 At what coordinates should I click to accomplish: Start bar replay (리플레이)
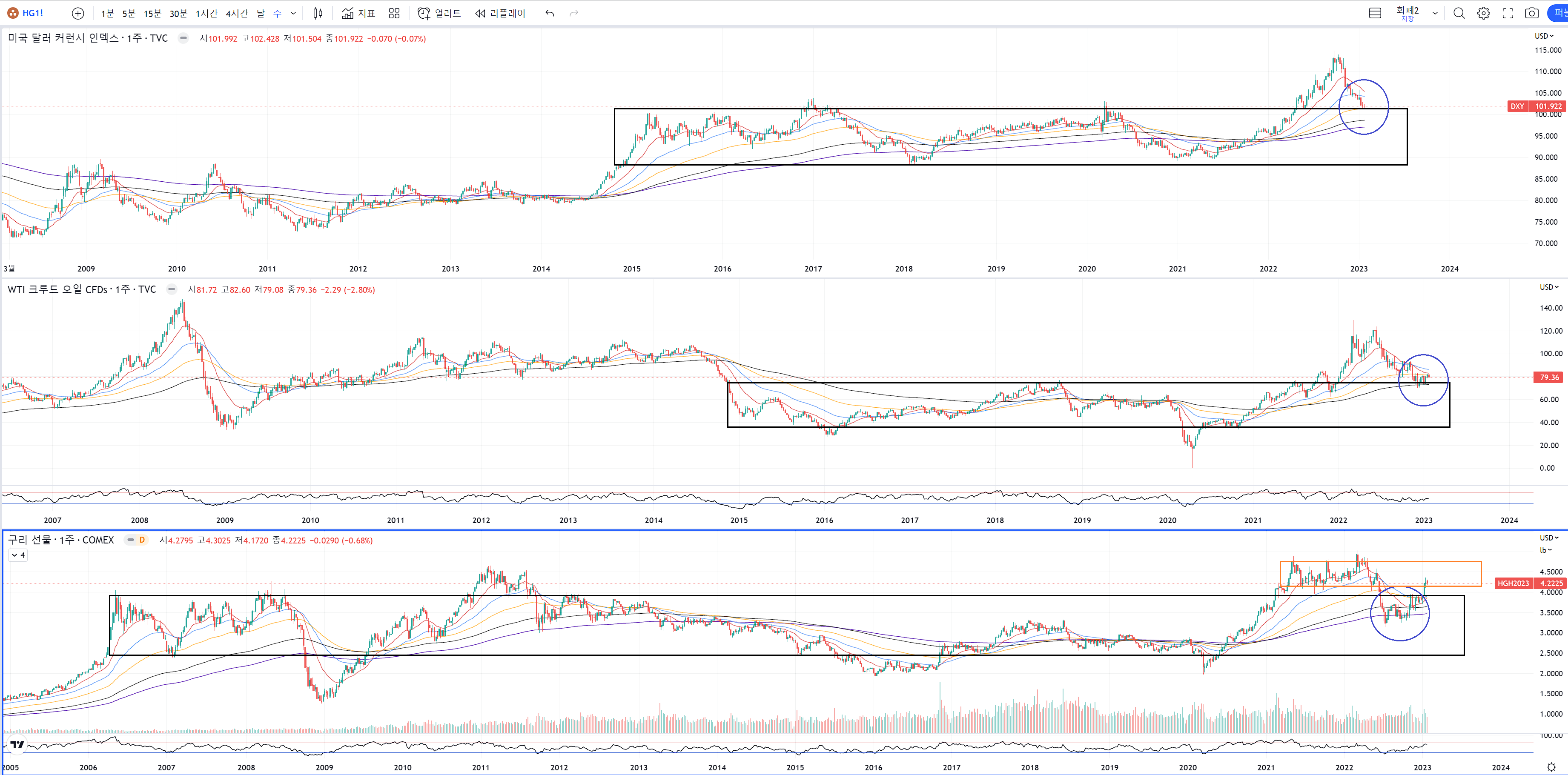(500, 13)
